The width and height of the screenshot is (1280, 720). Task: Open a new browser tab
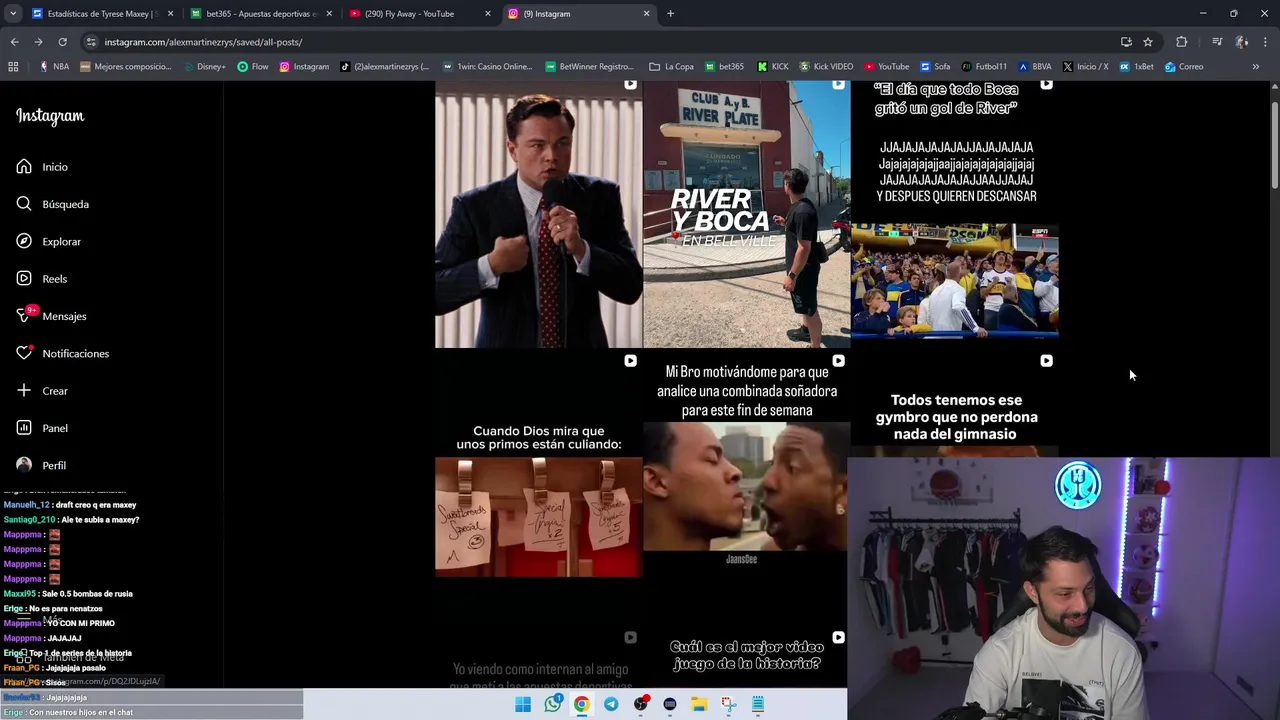(x=670, y=14)
